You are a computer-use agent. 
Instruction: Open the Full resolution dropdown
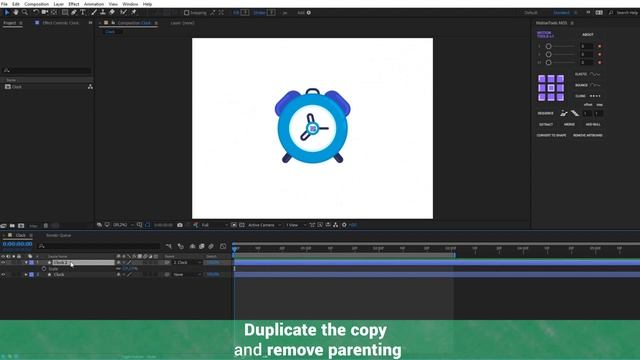[214, 225]
